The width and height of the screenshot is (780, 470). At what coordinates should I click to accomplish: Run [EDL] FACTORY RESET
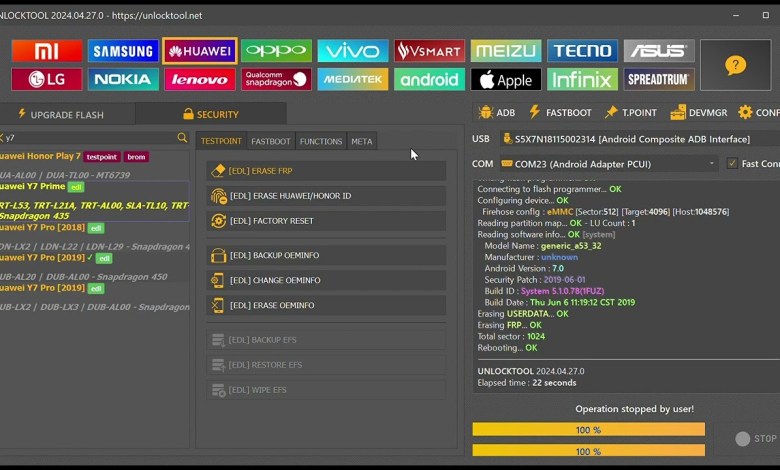click(x=326, y=221)
